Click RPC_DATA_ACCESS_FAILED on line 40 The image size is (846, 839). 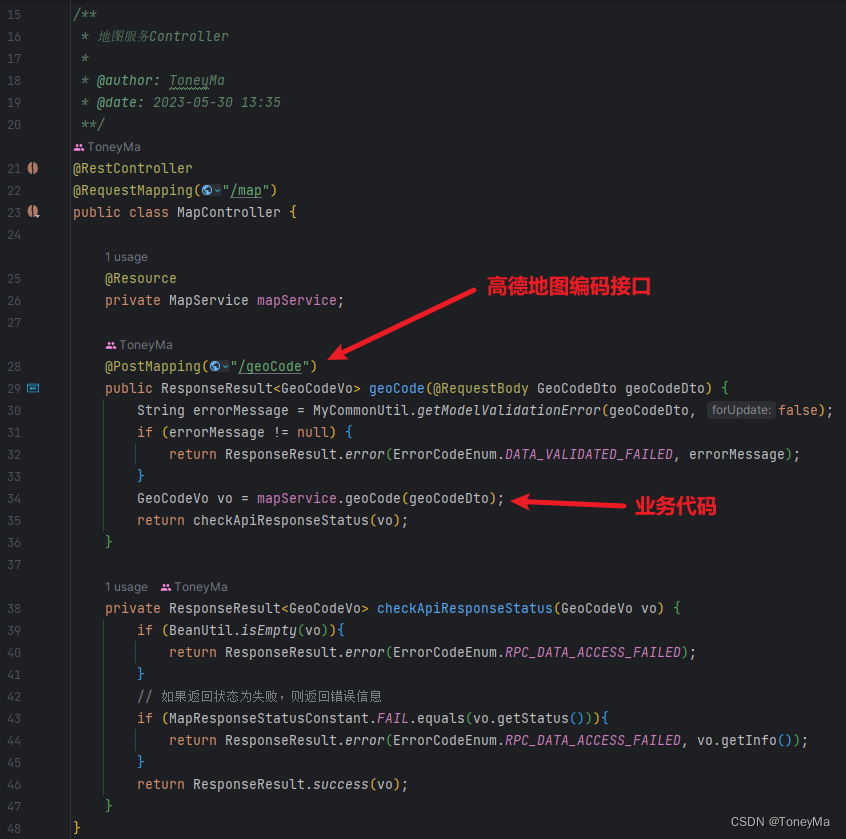tap(593, 652)
